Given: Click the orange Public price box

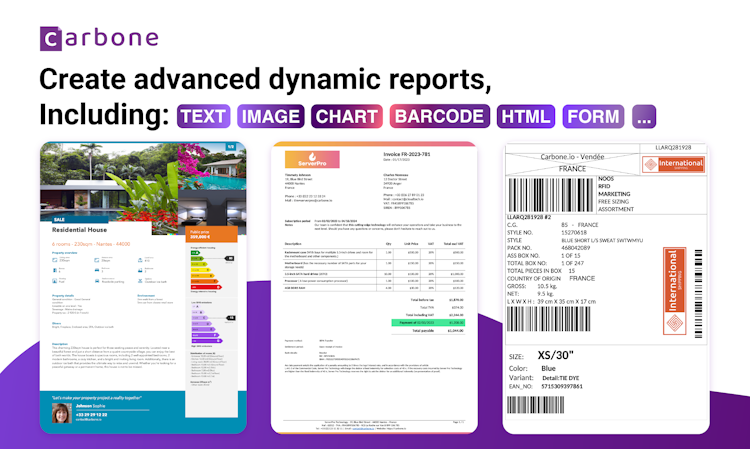Looking at the screenshot, I should point(211,234).
